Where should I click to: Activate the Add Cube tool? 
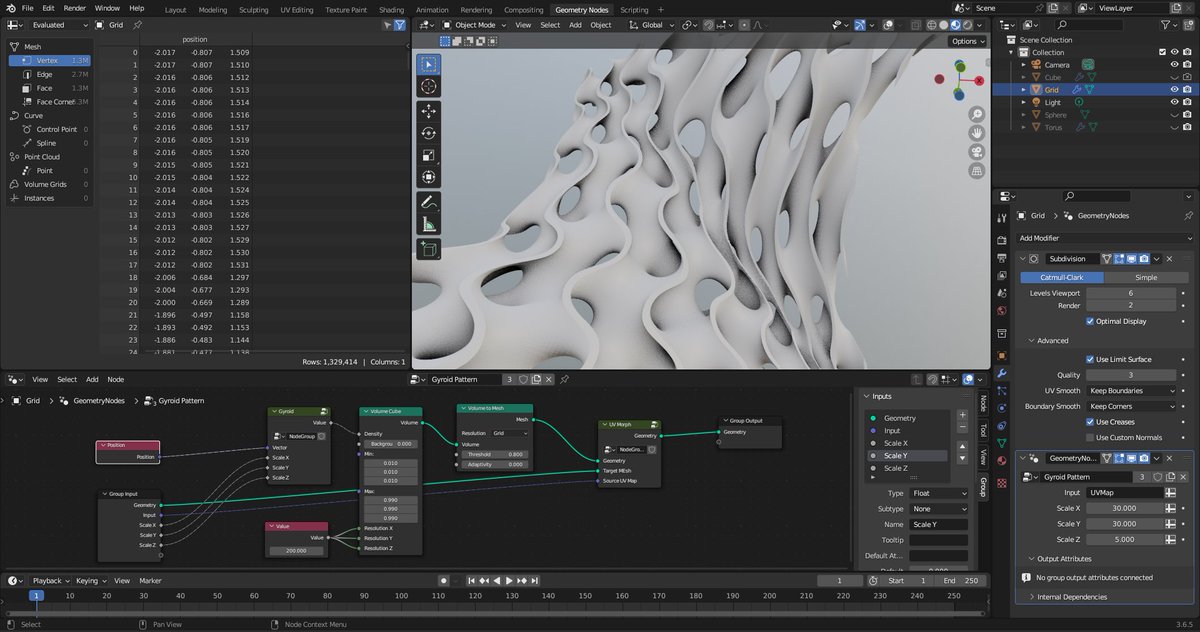(x=428, y=247)
